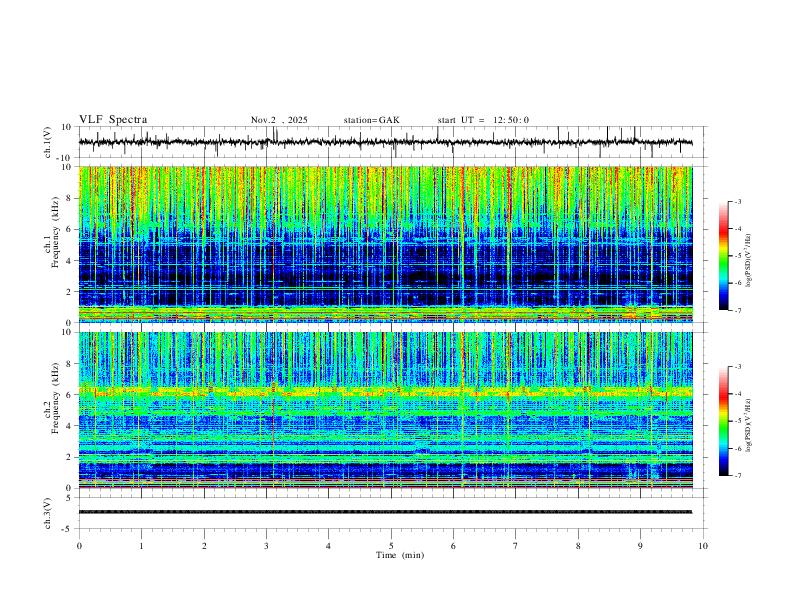The image size is (792, 612).
Task: Click the ch.2 colorbar "log(PSD)" label
Action: point(748,425)
